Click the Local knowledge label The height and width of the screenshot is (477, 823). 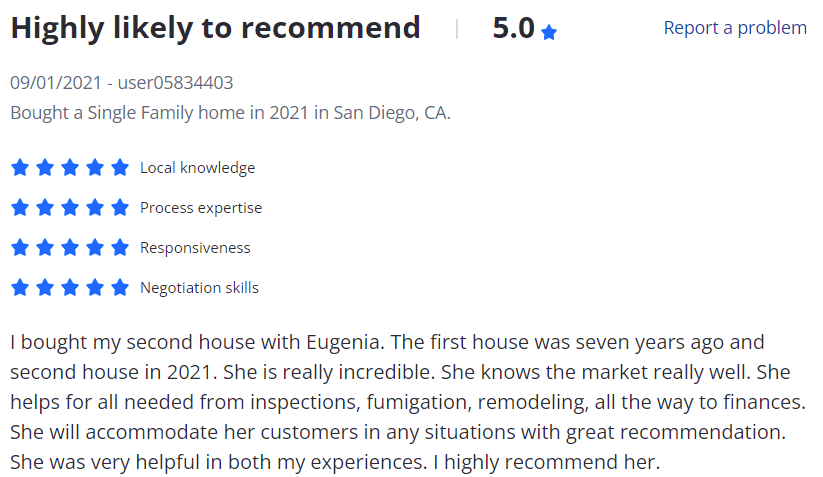(x=197, y=168)
